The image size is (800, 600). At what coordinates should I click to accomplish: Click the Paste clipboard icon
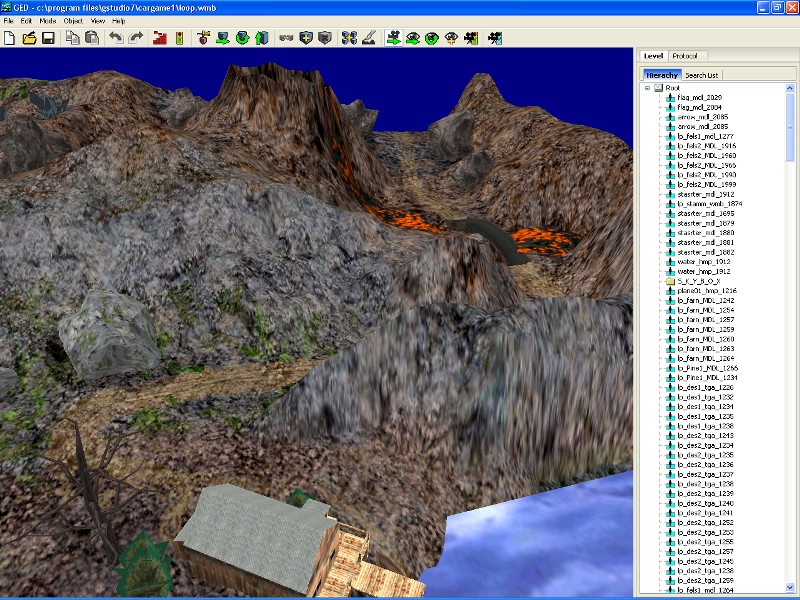[92, 38]
